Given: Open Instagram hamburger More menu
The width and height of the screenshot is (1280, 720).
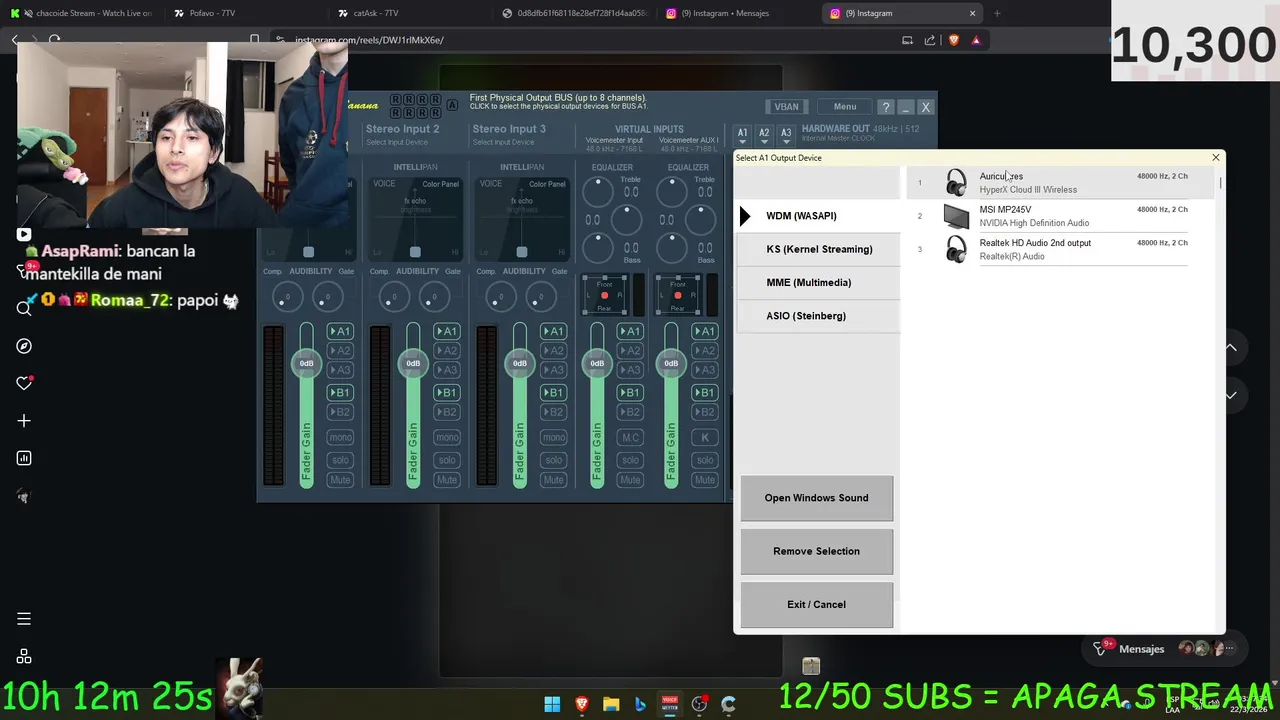Looking at the screenshot, I should (24, 619).
